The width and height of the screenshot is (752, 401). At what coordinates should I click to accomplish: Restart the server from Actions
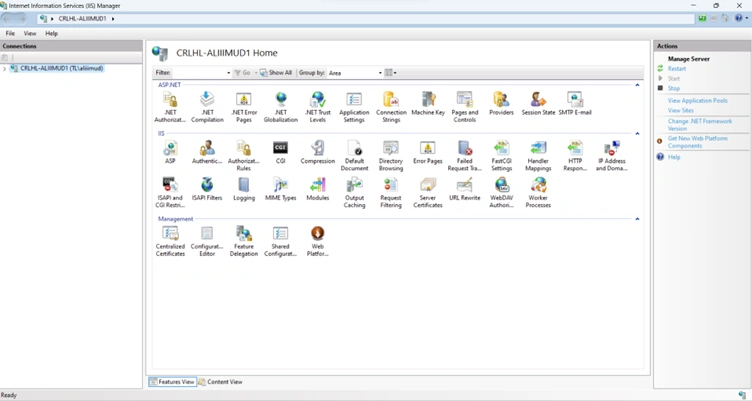coord(677,69)
